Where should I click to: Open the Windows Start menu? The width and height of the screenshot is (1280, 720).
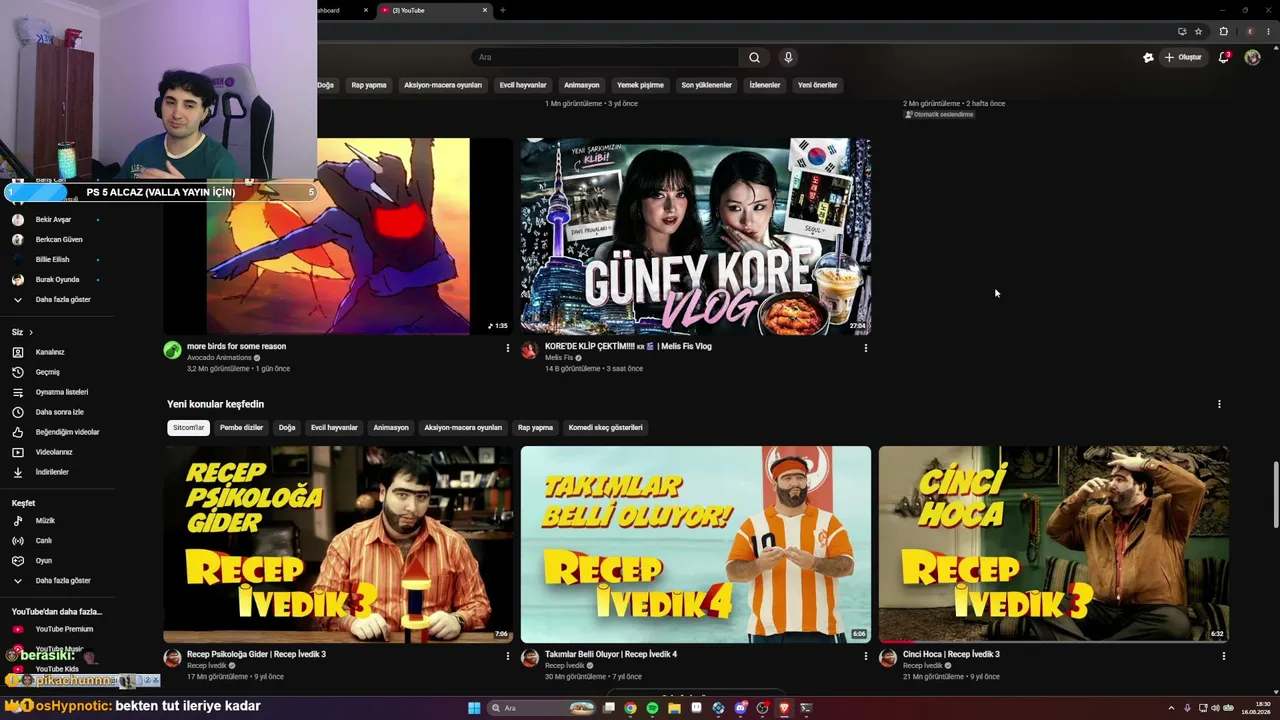pos(474,708)
